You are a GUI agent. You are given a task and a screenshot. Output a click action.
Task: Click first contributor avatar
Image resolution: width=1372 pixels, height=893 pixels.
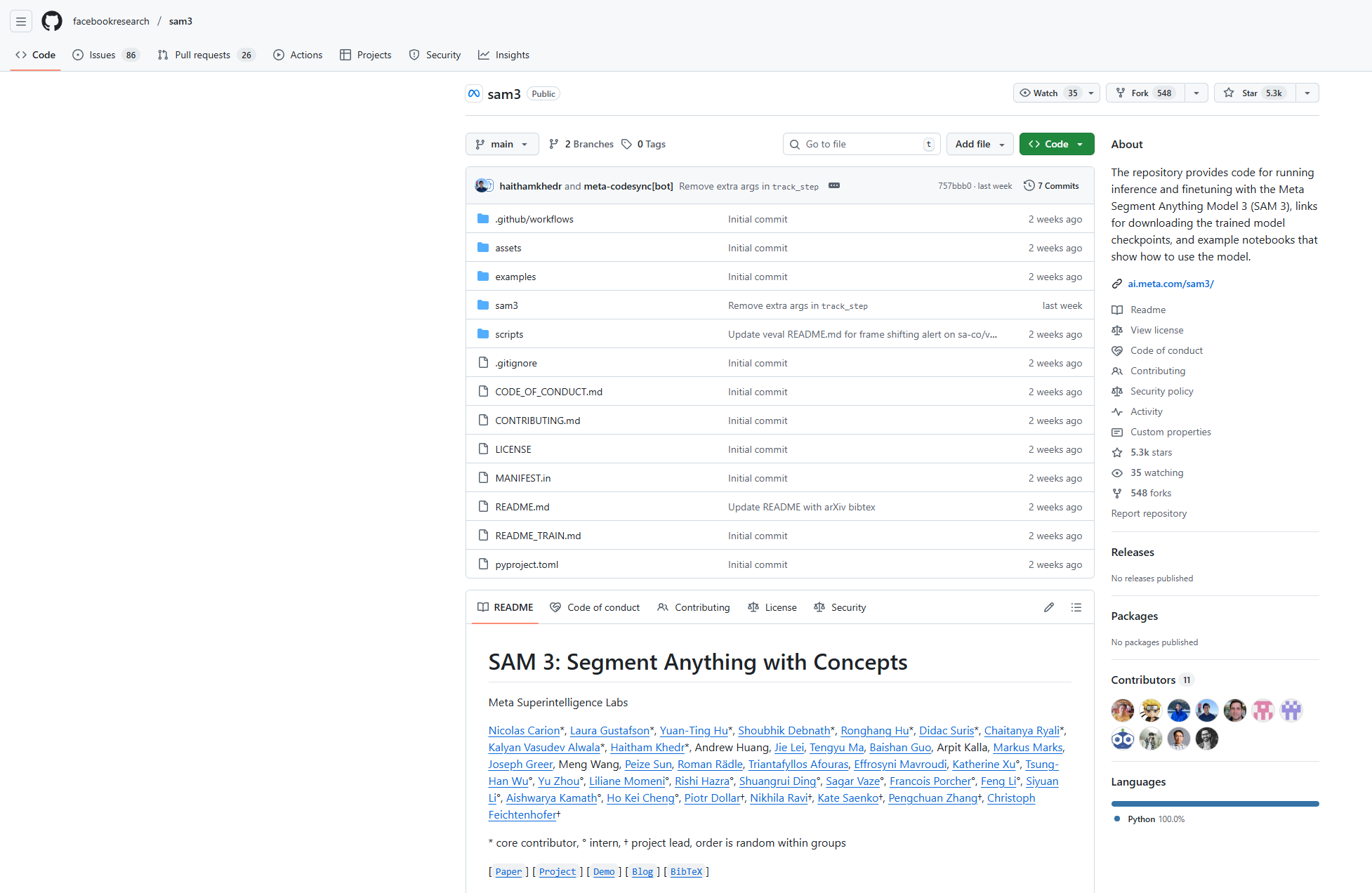pyautogui.click(x=1122, y=710)
